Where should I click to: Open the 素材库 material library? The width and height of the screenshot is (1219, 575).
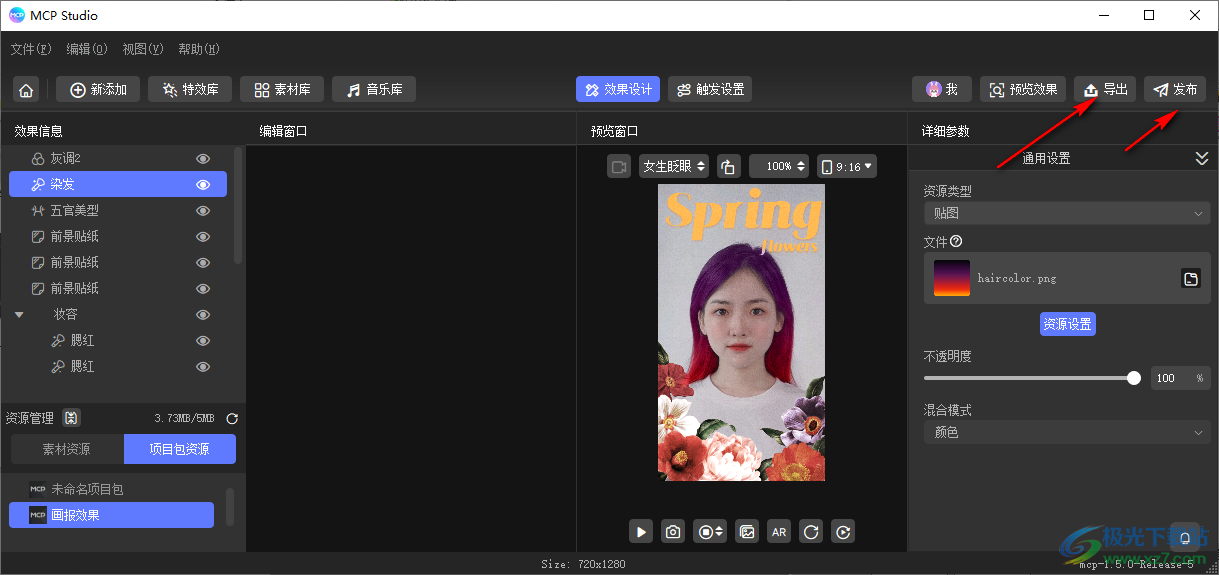pos(282,90)
